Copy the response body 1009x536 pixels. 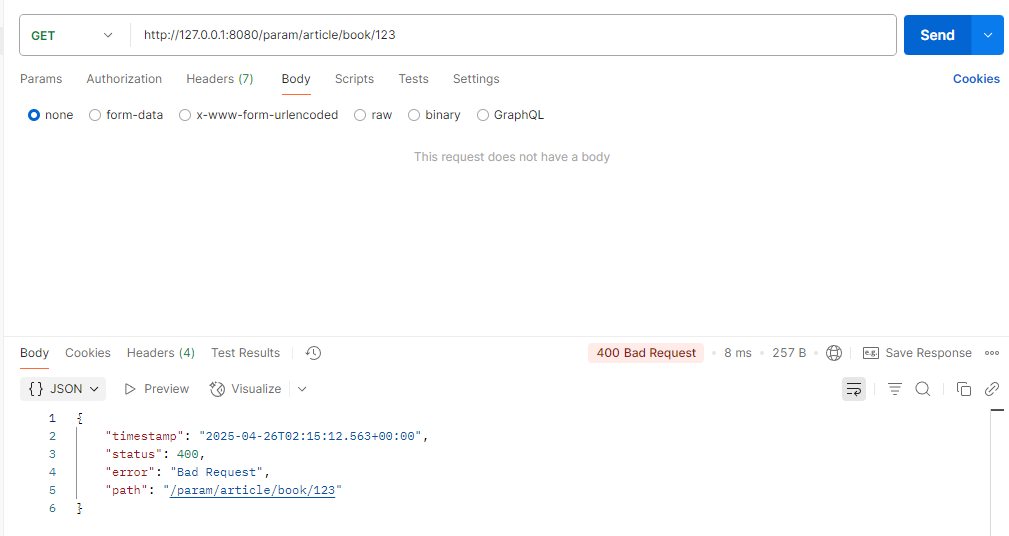[964, 389]
